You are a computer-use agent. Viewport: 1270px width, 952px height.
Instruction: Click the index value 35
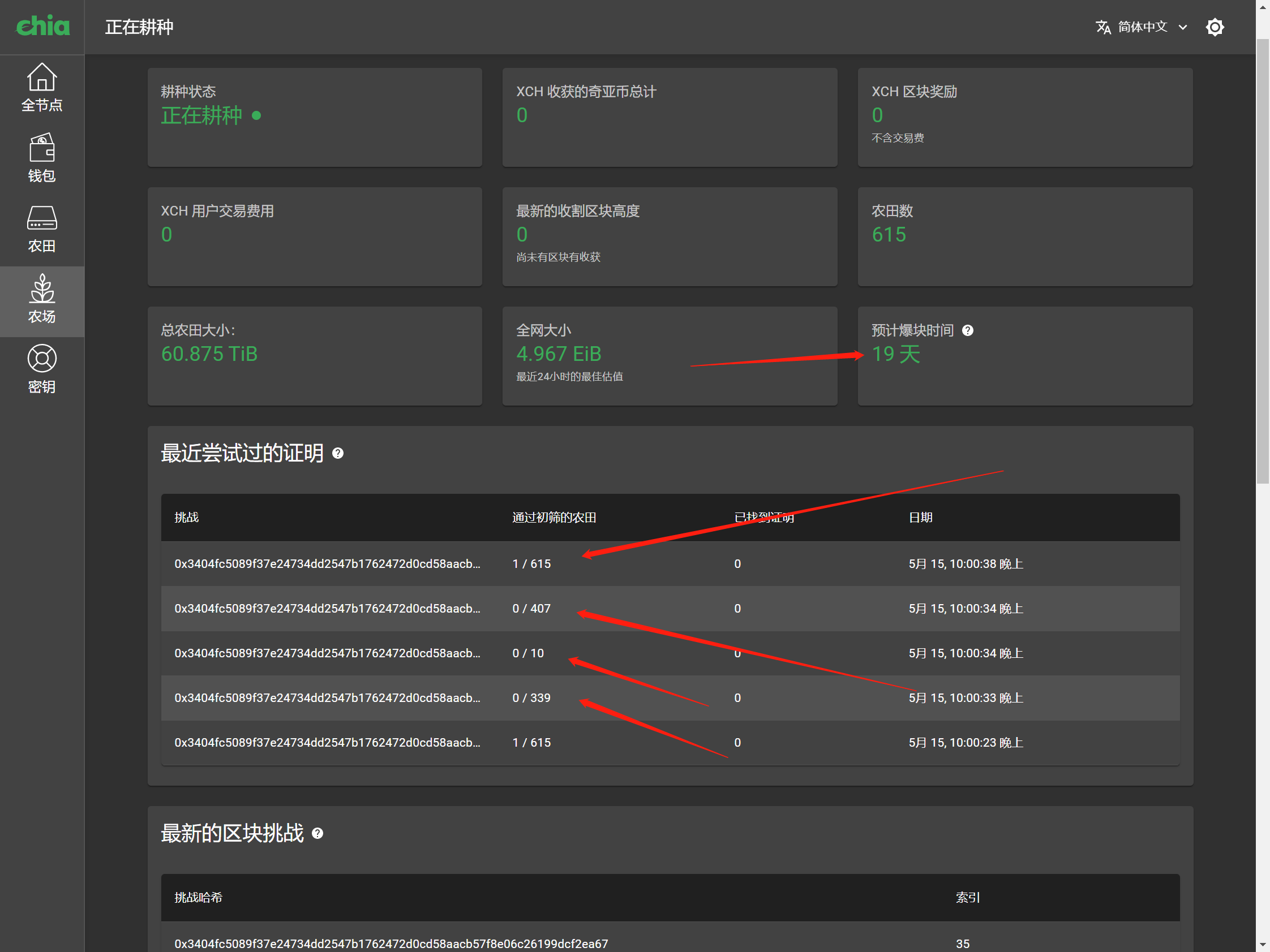click(963, 944)
